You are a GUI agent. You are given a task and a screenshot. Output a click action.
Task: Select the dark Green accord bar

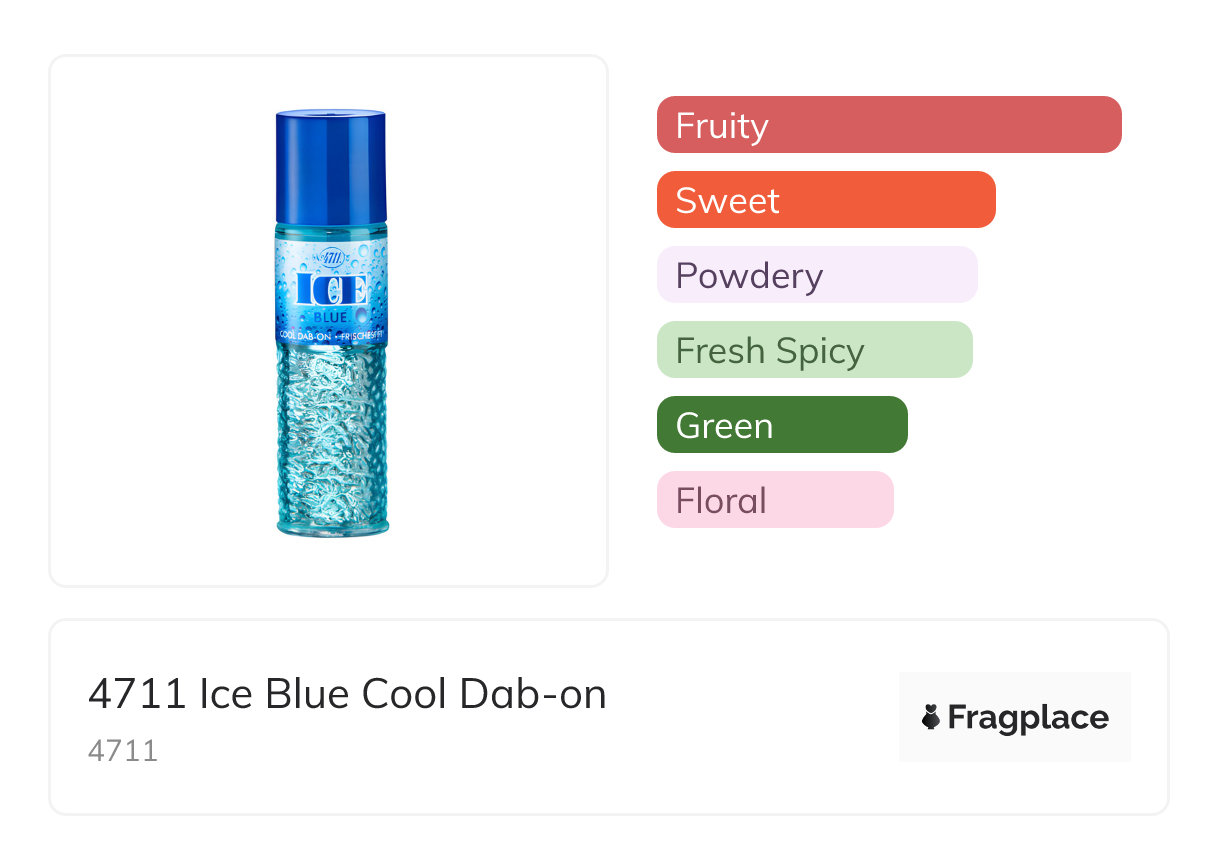tap(782, 425)
